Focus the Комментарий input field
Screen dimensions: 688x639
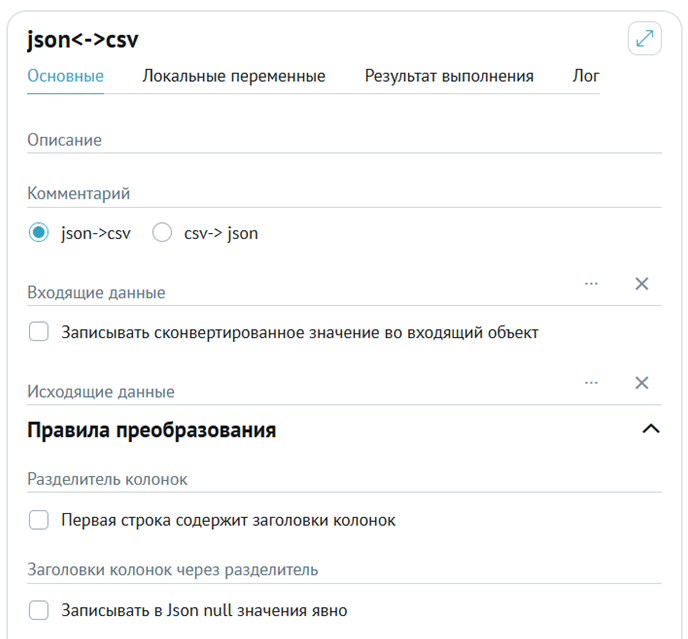[344, 194]
